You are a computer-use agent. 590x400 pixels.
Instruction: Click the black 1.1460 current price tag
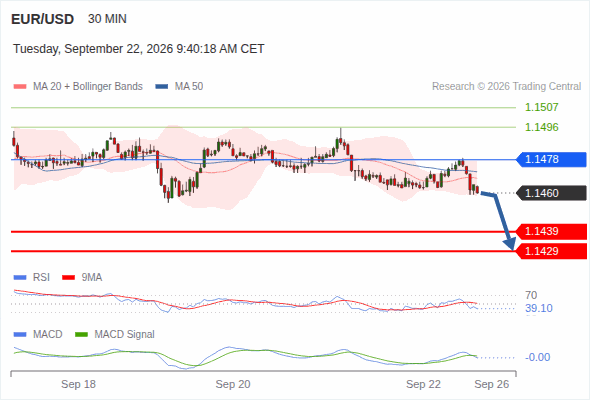pos(551,193)
